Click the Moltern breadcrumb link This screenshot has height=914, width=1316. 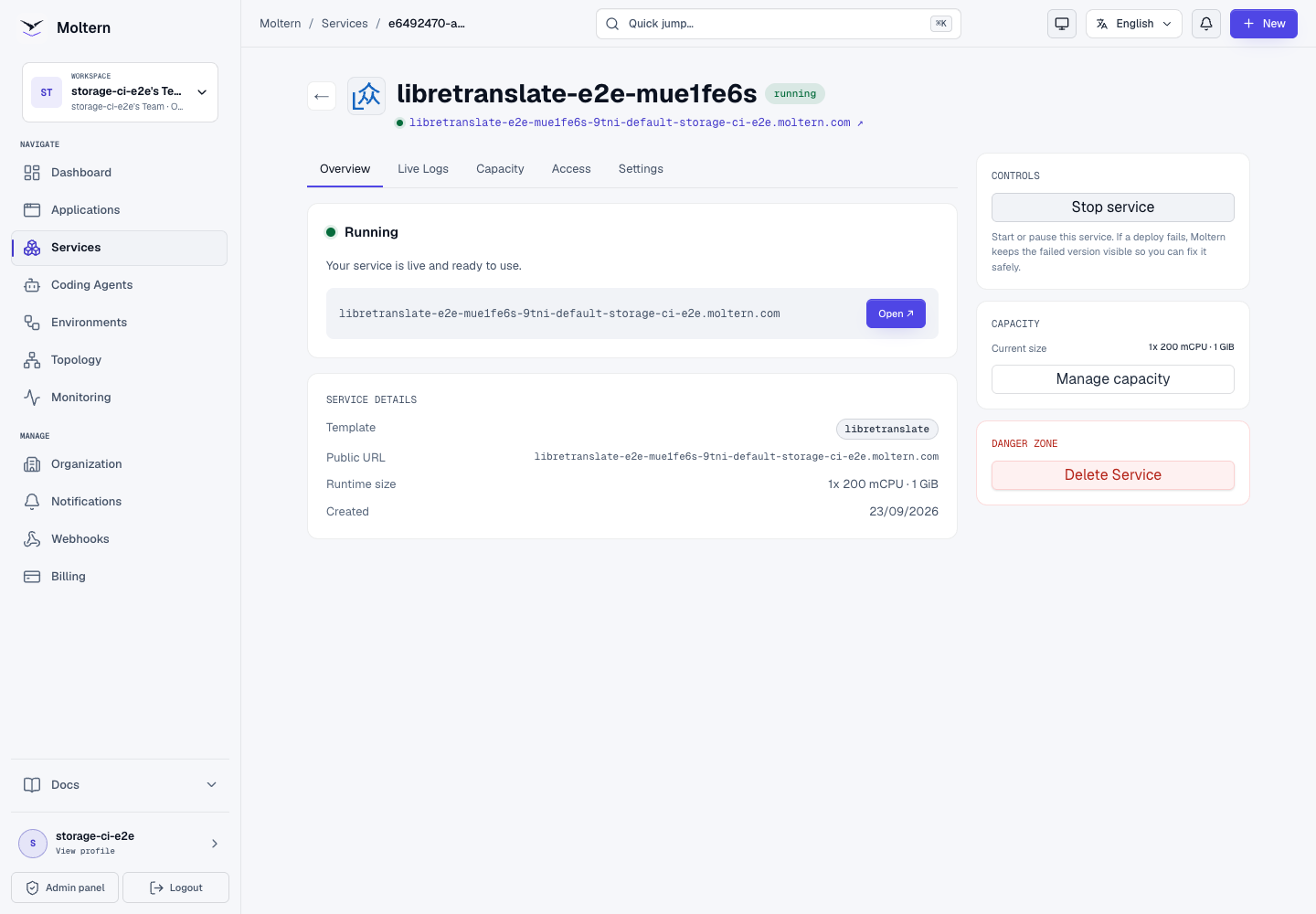pyautogui.click(x=280, y=24)
